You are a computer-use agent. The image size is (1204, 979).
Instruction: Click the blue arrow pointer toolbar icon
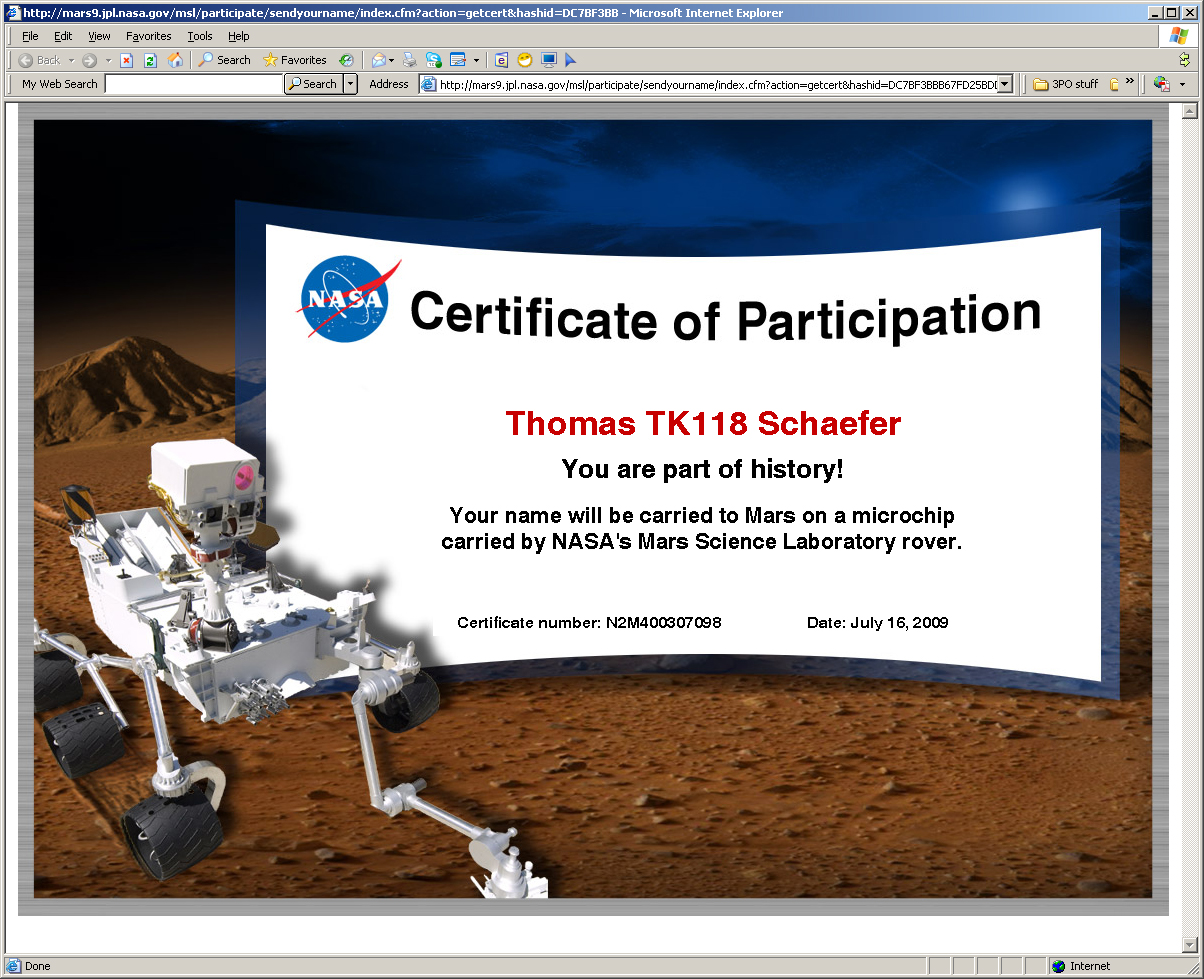point(571,60)
